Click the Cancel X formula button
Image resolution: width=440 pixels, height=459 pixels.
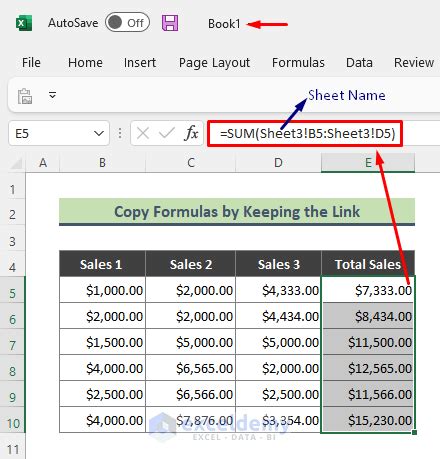click(143, 133)
